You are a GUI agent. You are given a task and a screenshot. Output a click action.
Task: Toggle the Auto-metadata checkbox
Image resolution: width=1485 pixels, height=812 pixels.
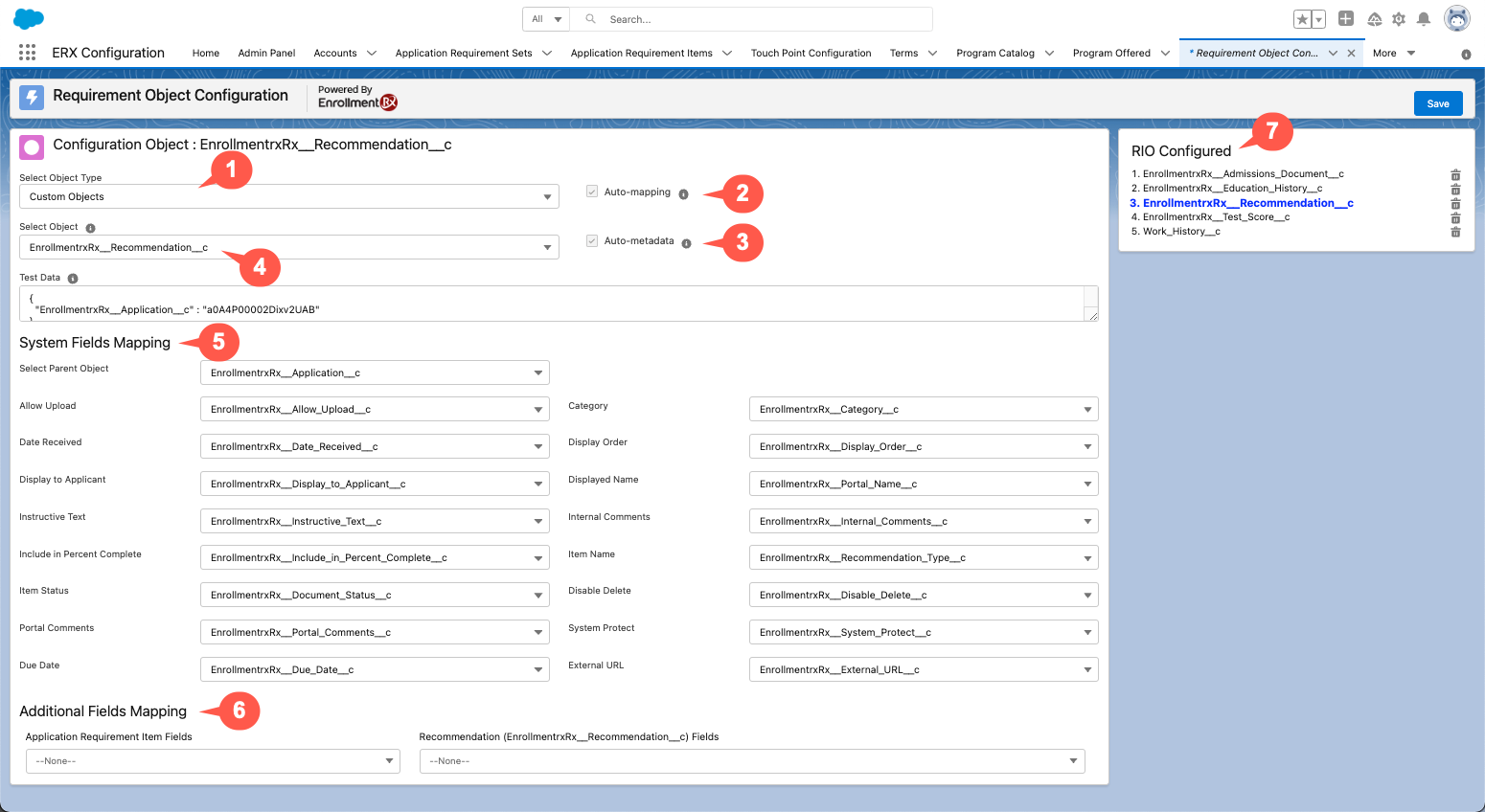592,240
